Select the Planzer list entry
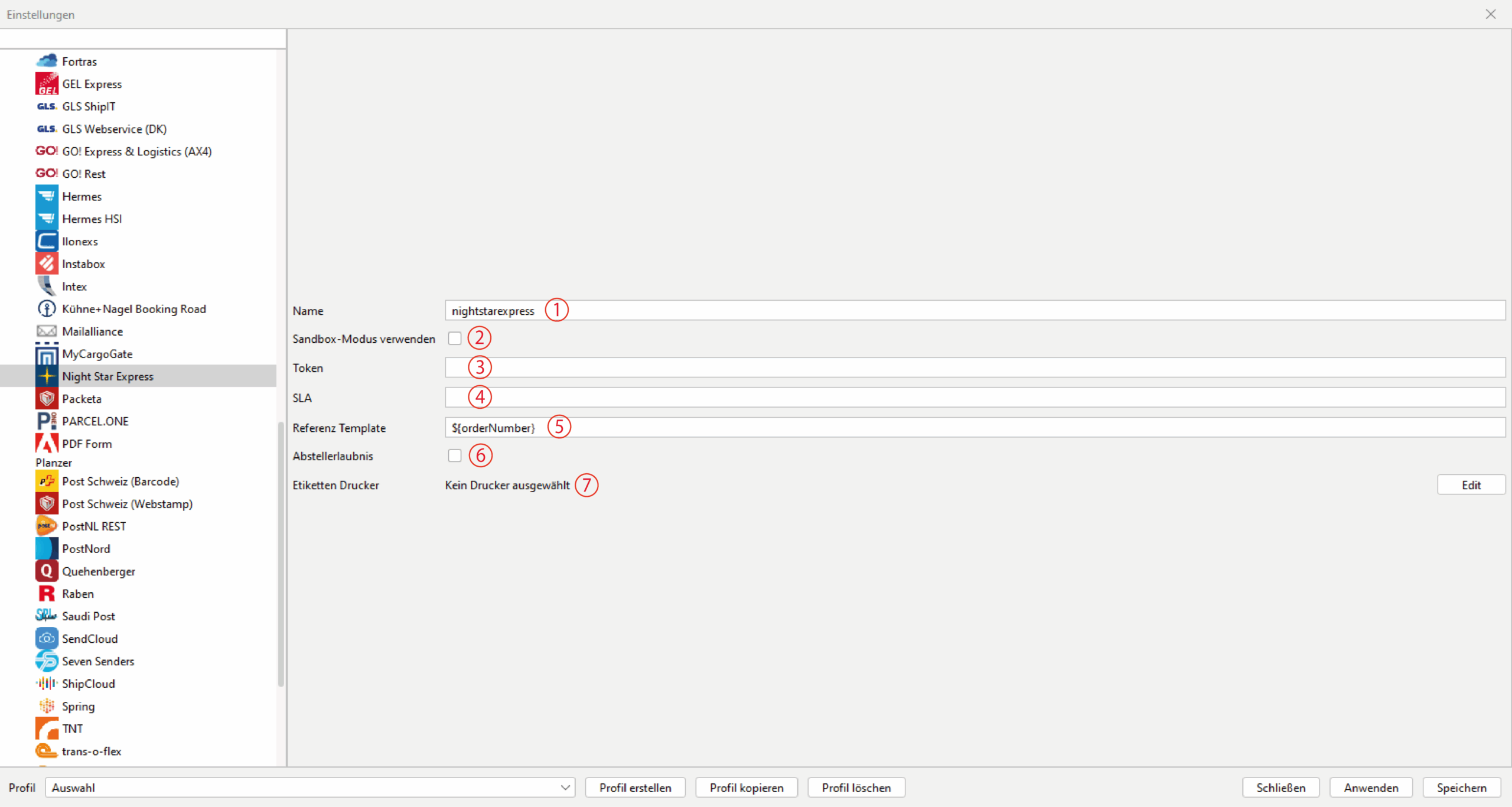The image size is (1512, 807). tap(54, 463)
